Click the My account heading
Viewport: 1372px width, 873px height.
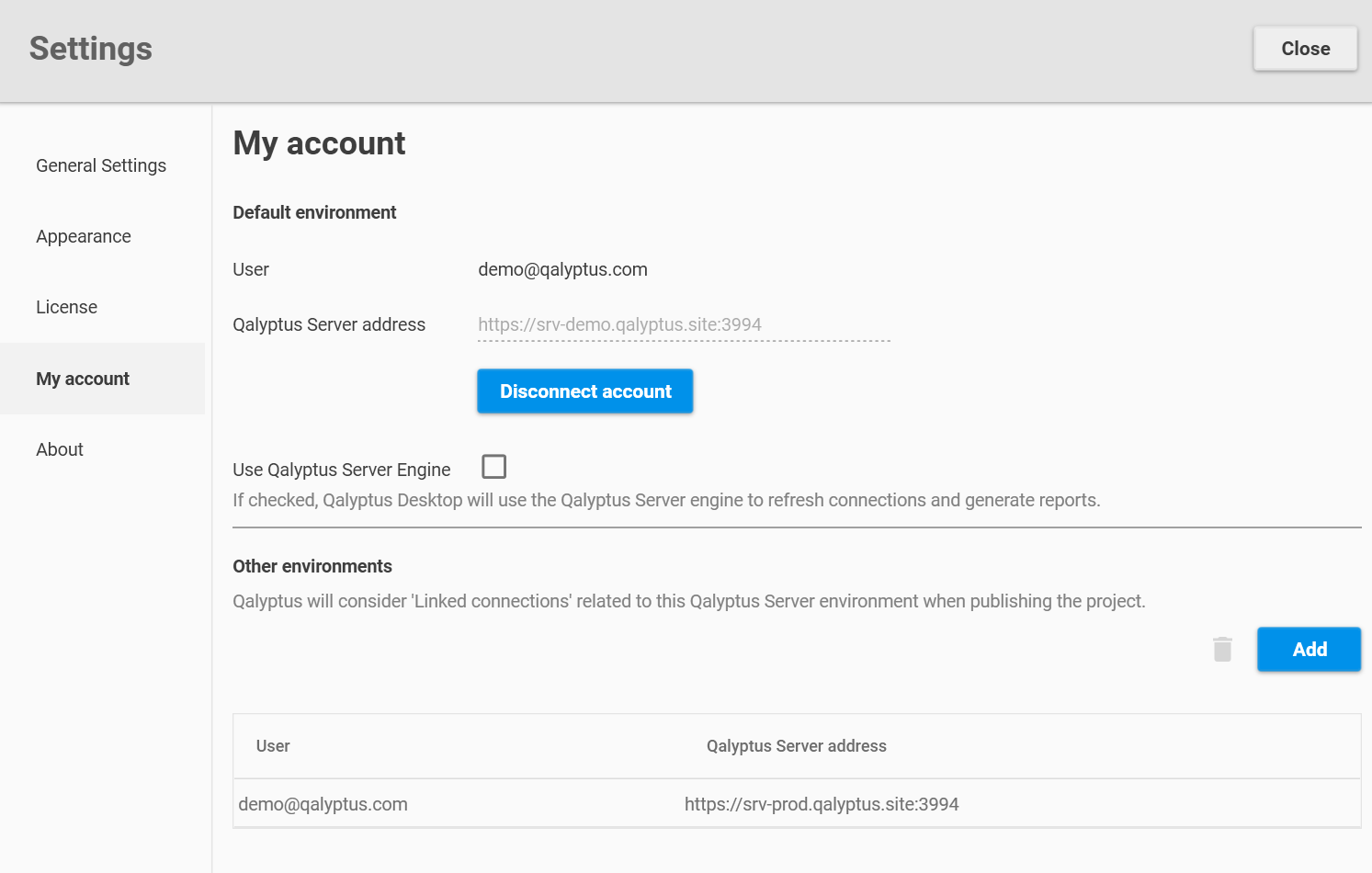[x=319, y=143]
